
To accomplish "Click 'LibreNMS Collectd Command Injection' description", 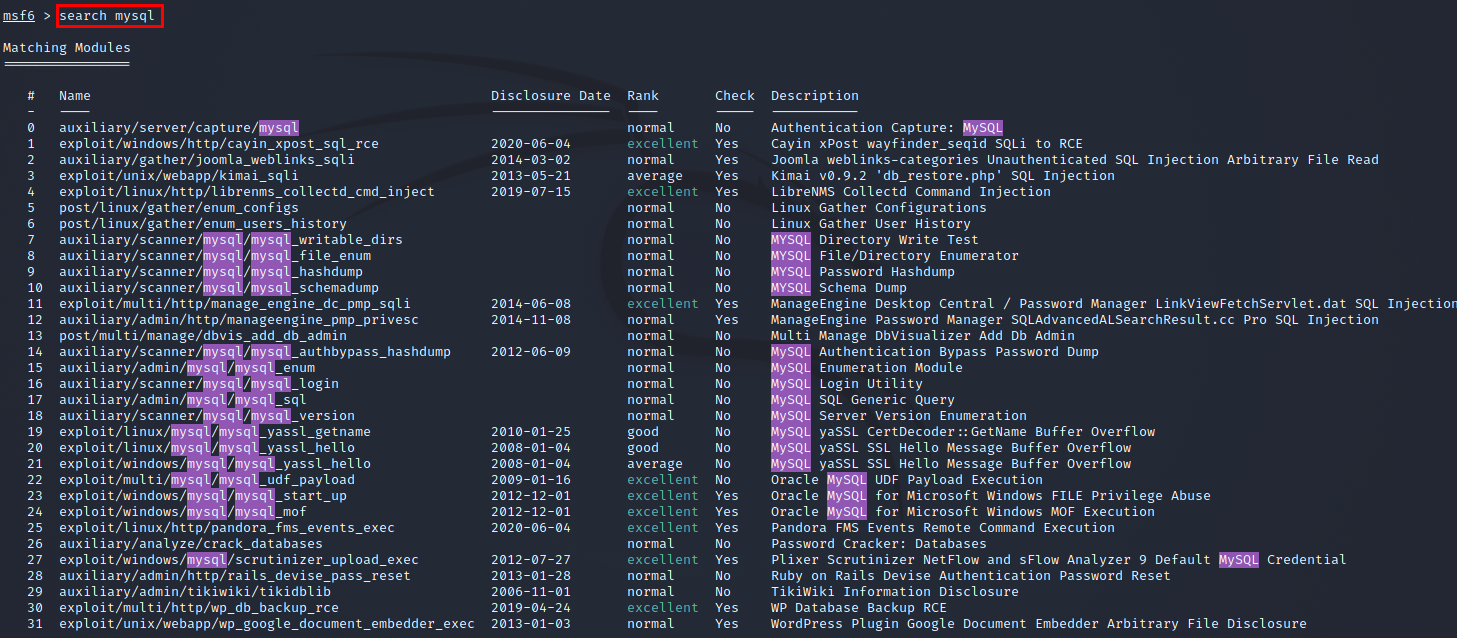I will tap(911, 192).
